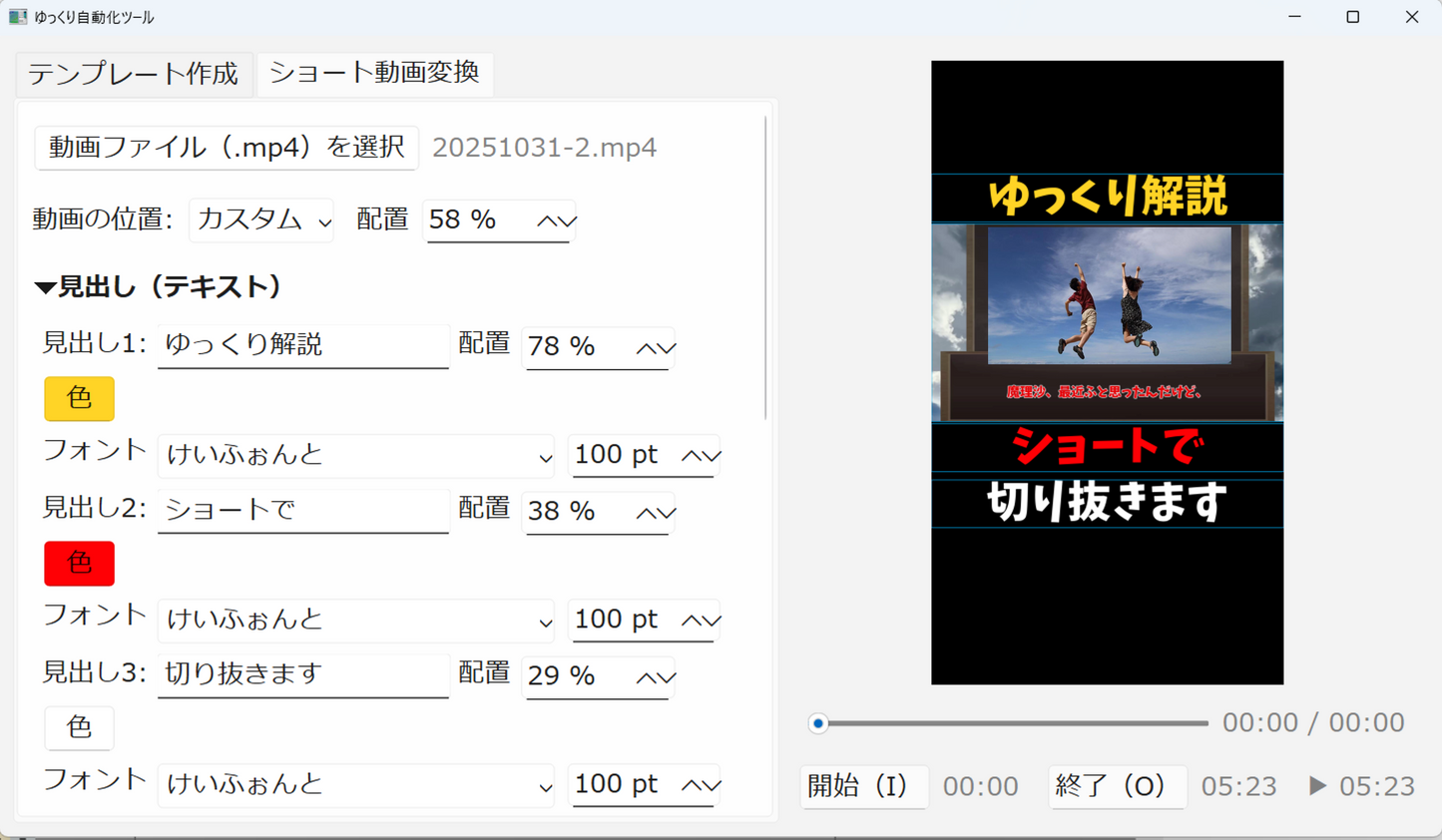Switch to the テンプレート作成 tab
The width and height of the screenshot is (1442, 840).
pos(133,74)
